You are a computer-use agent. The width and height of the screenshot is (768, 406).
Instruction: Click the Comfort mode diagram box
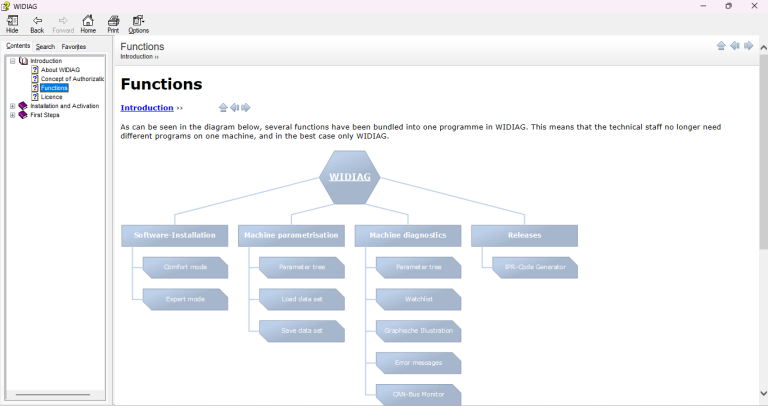pos(185,267)
